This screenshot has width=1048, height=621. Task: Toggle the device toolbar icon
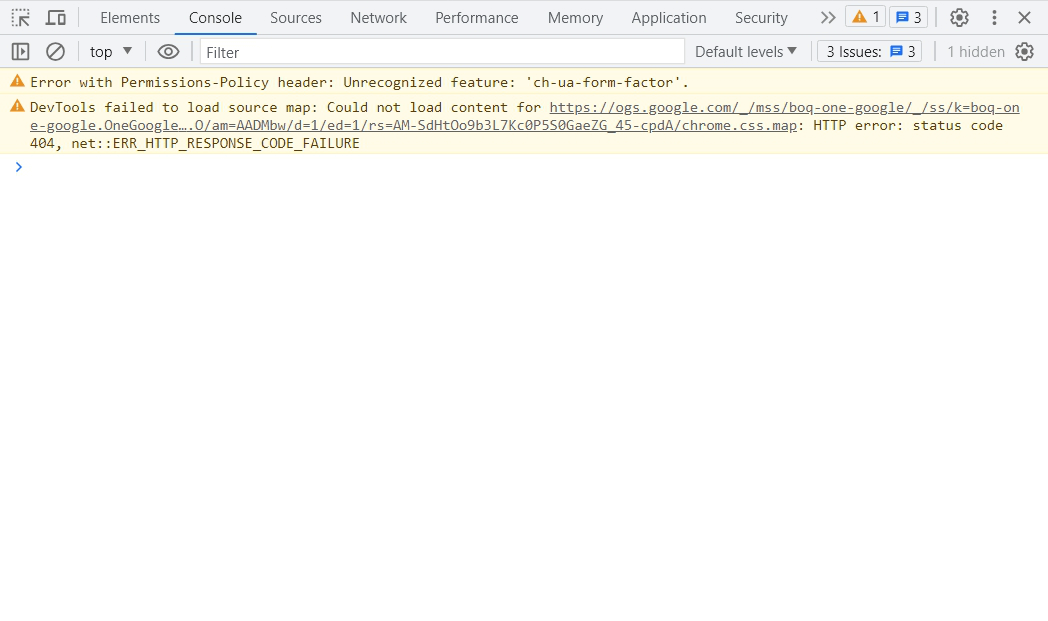click(x=55, y=17)
